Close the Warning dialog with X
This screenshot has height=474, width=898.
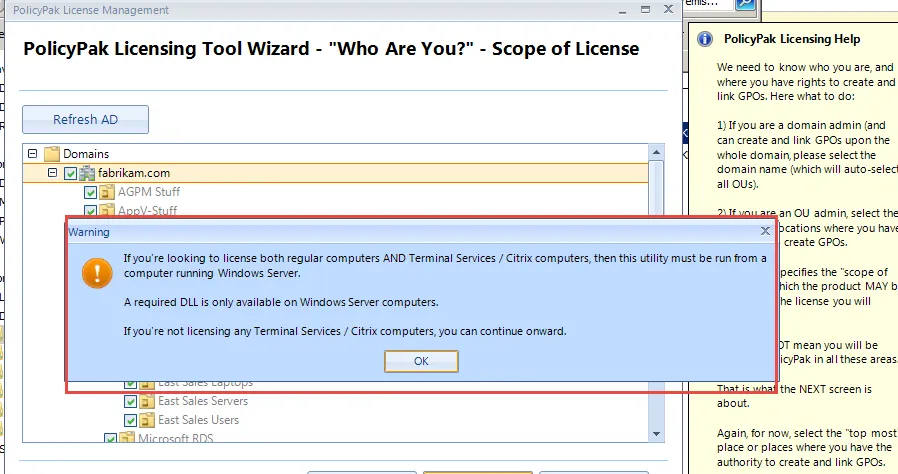(x=765, y=231)
